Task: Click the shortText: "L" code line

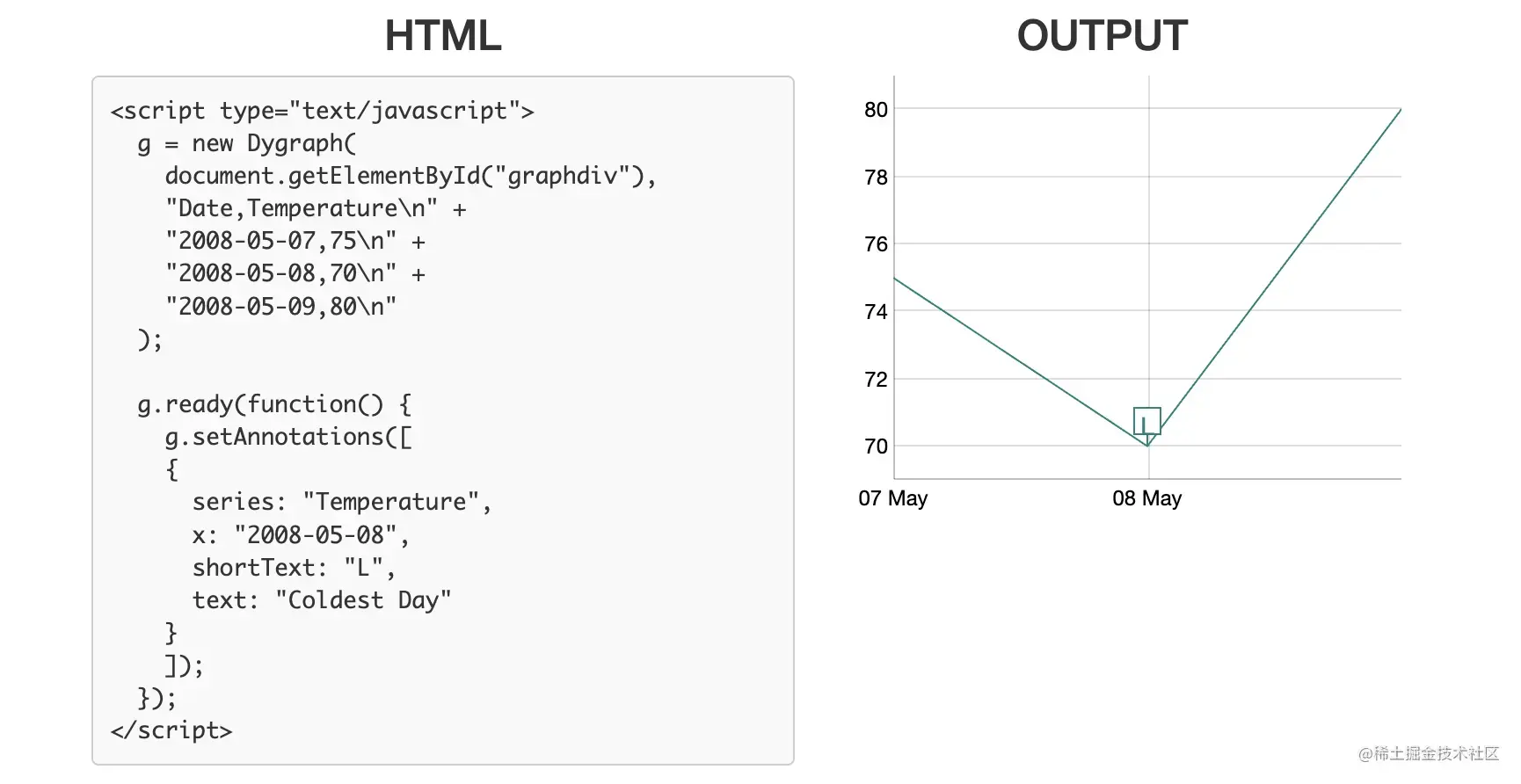Action: coord(294,568)
